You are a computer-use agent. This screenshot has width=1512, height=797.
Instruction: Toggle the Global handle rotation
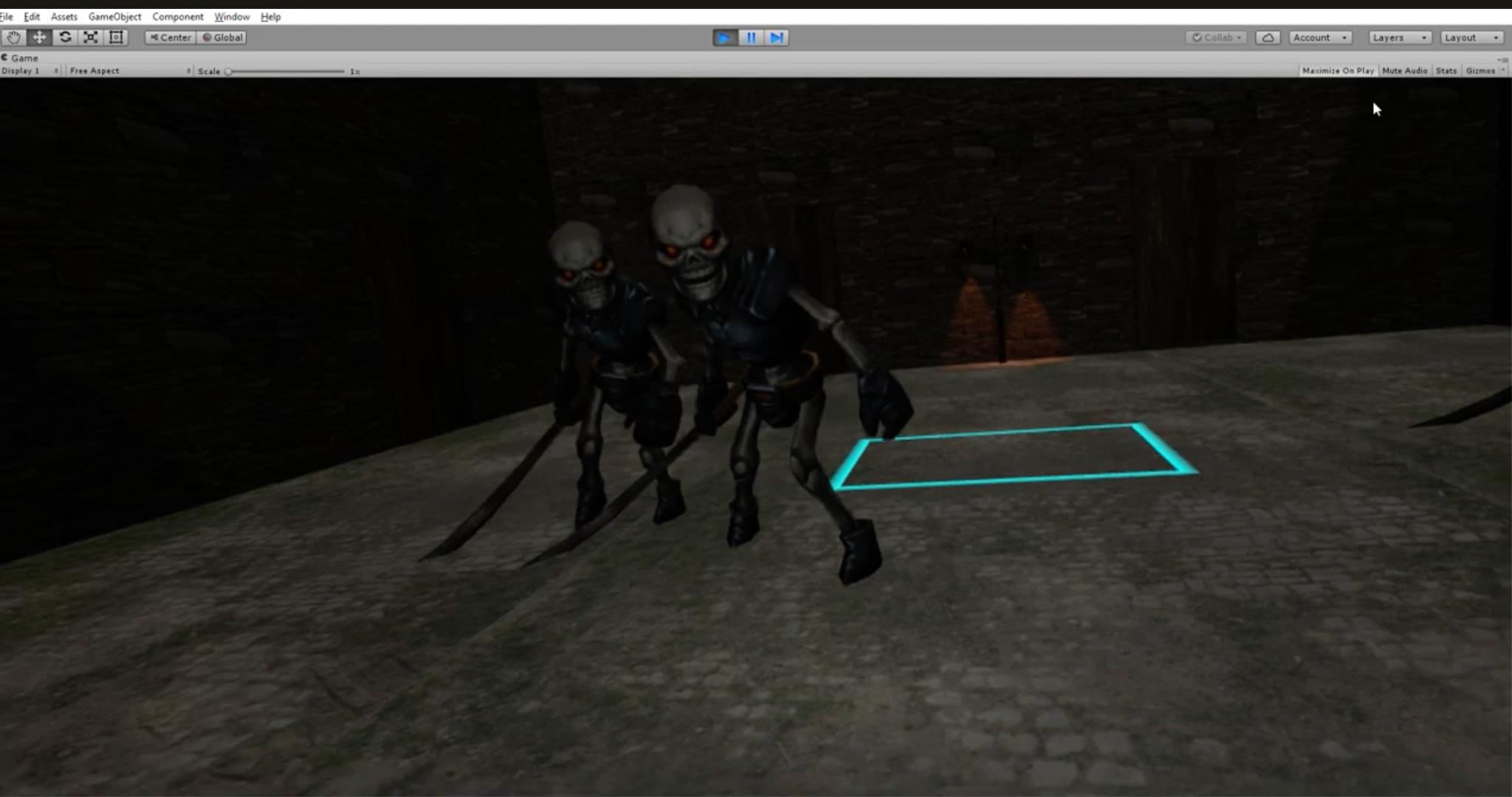[221, 38]
